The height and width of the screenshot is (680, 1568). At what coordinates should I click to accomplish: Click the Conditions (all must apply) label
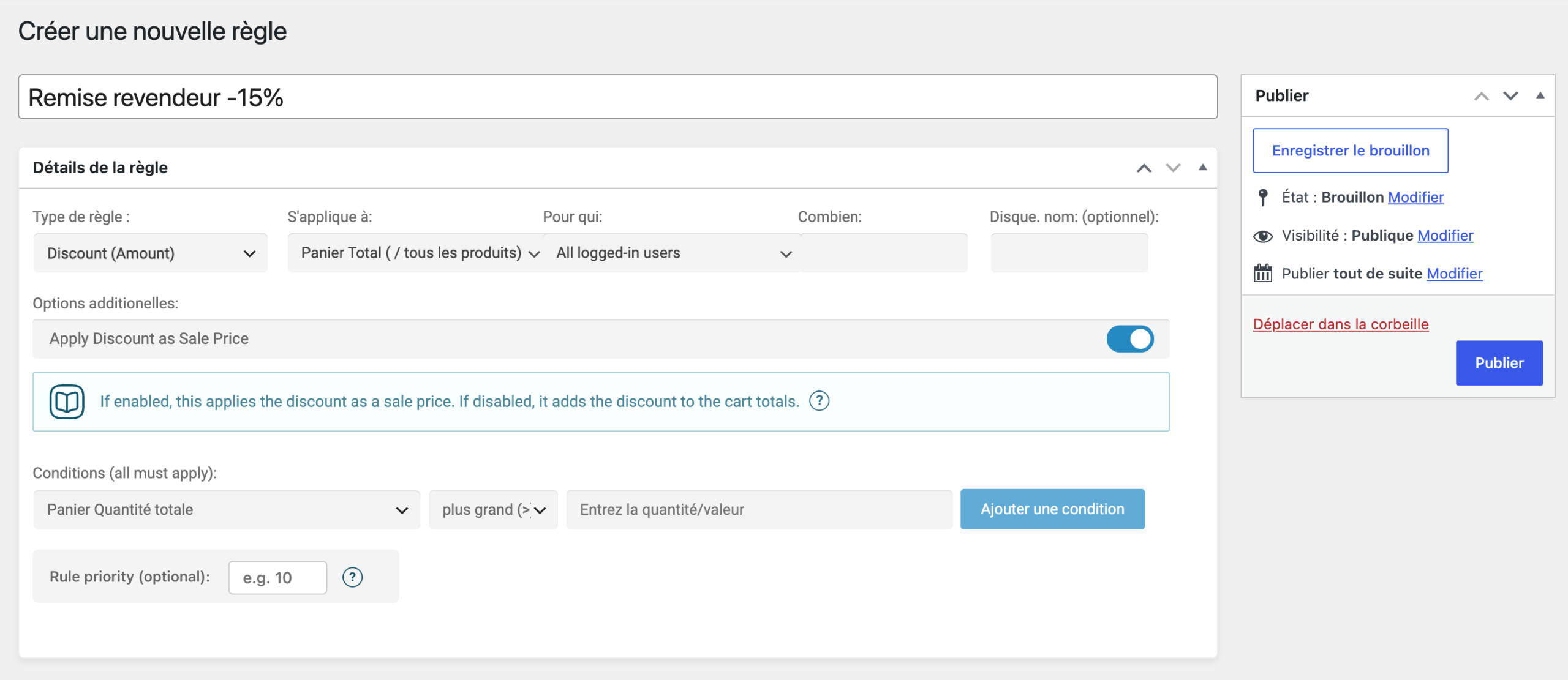click(x=124, y=473)
